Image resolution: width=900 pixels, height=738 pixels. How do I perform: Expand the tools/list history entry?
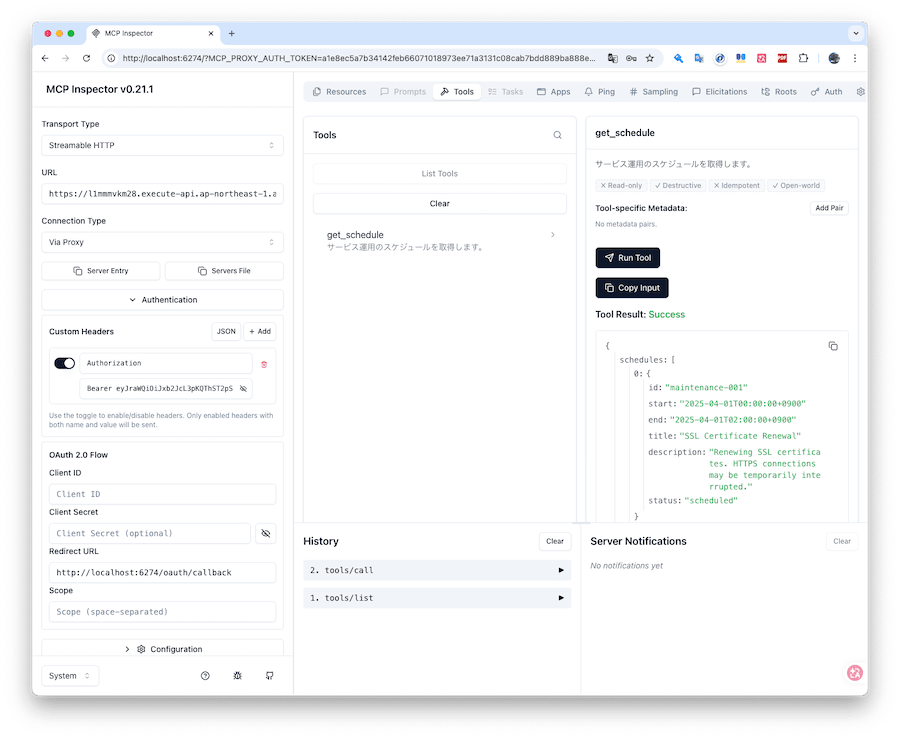pos(437,597)
